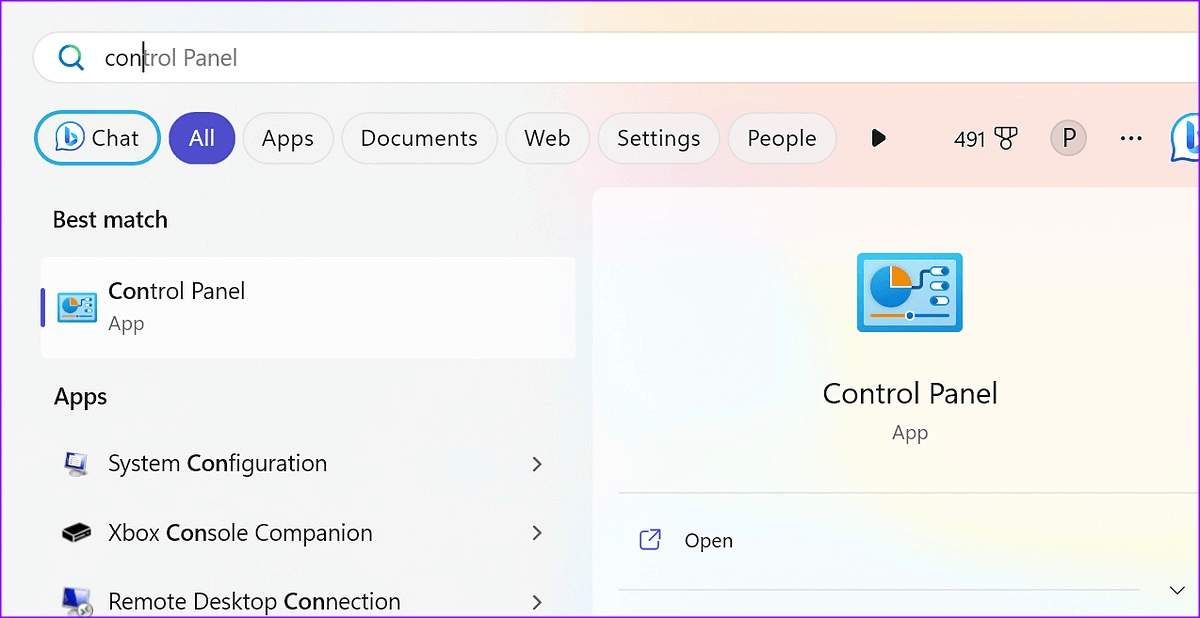Click inside the search text field
This screenshot has height=618, width=1200.
point(600,58)
